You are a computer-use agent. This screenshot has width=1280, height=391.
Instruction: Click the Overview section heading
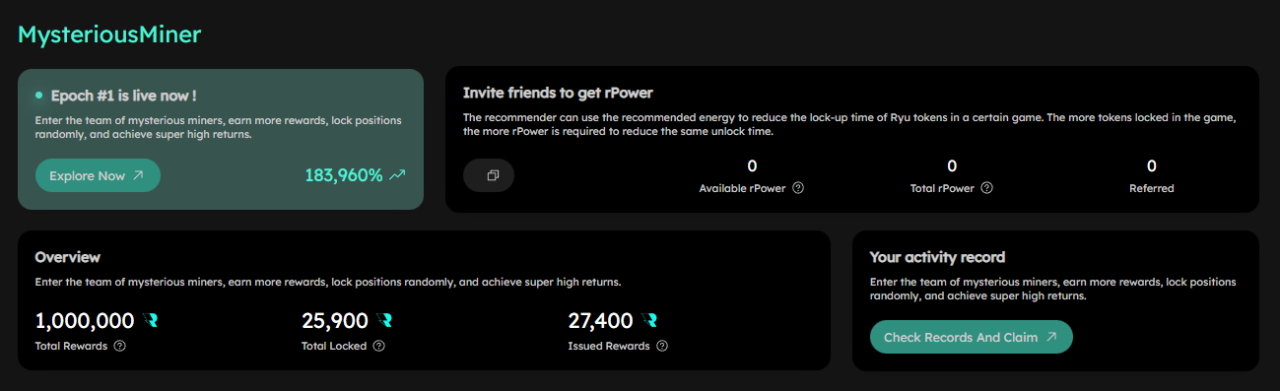tap(68, 257)
